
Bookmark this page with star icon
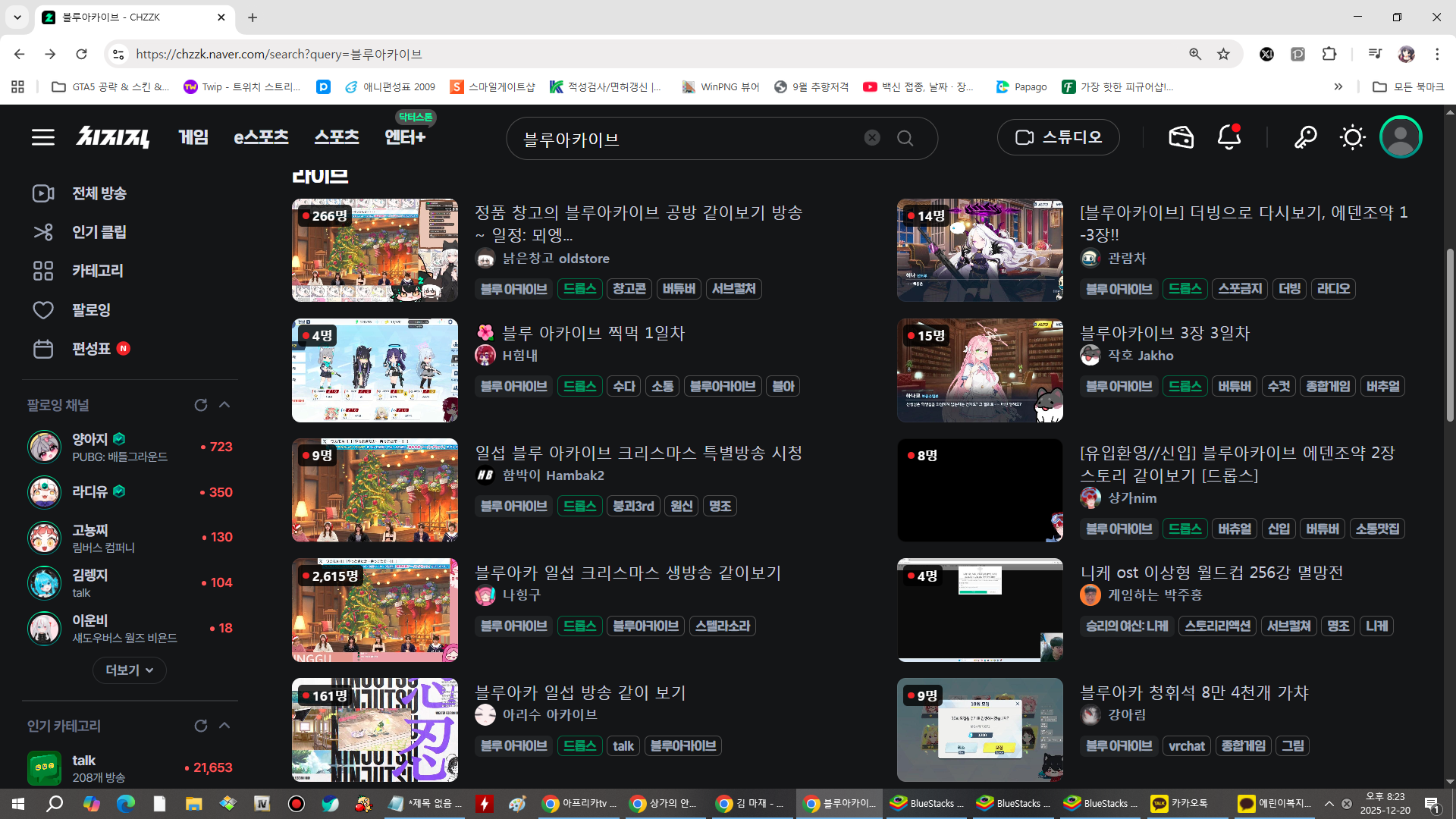coord(1223,54)
